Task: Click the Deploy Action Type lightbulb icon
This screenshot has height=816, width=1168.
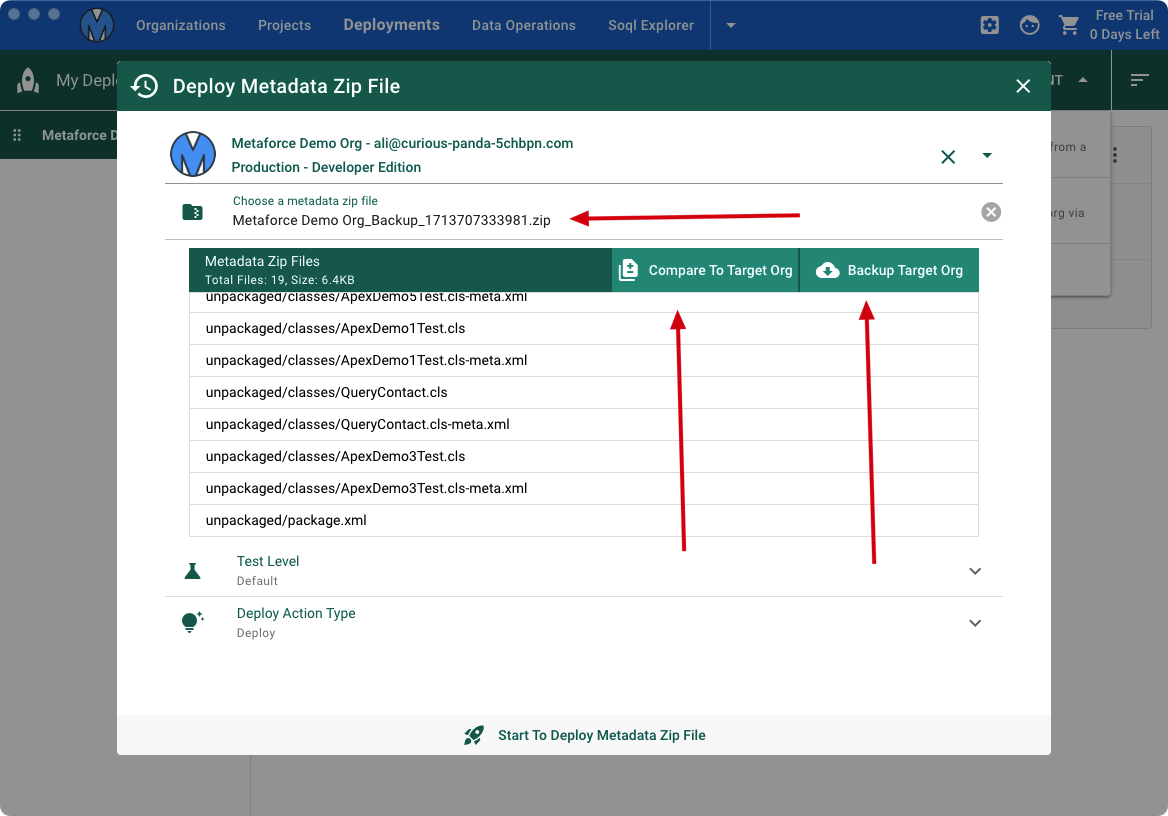Action: 192,622
